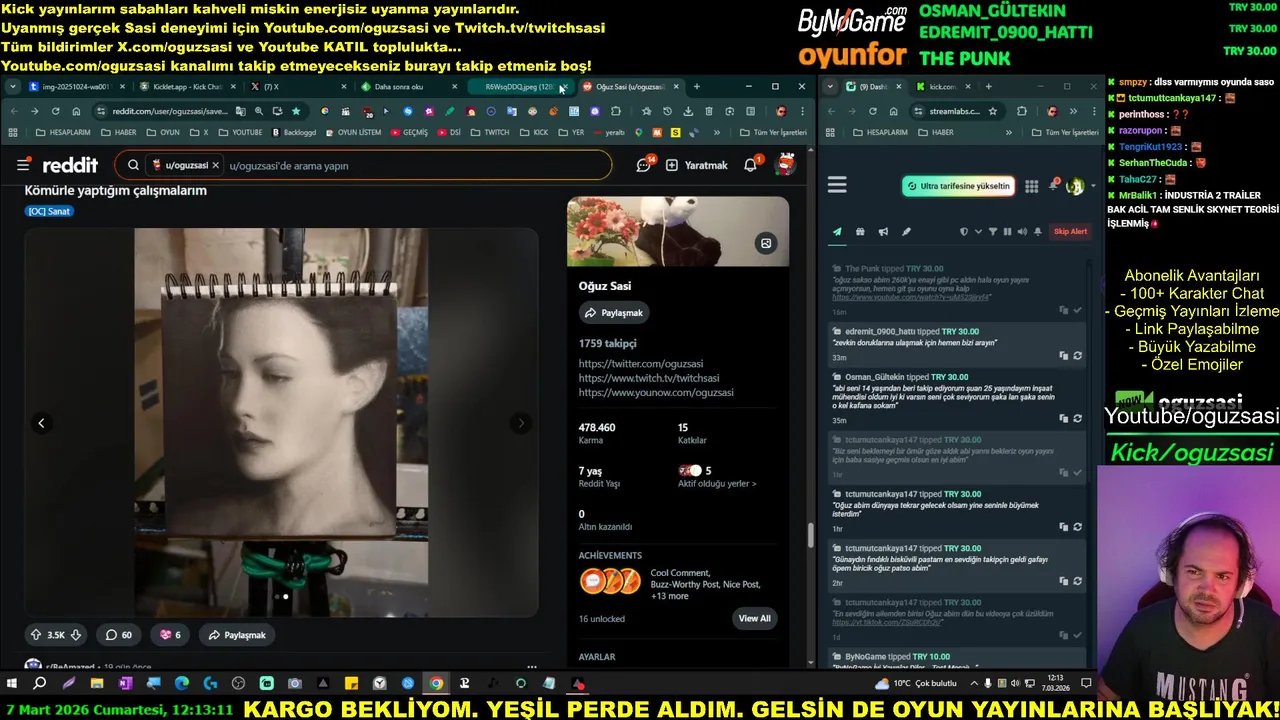1280x720 pixels.
Task: Click Skip Alert button
Action: (x=1070, y=232)
